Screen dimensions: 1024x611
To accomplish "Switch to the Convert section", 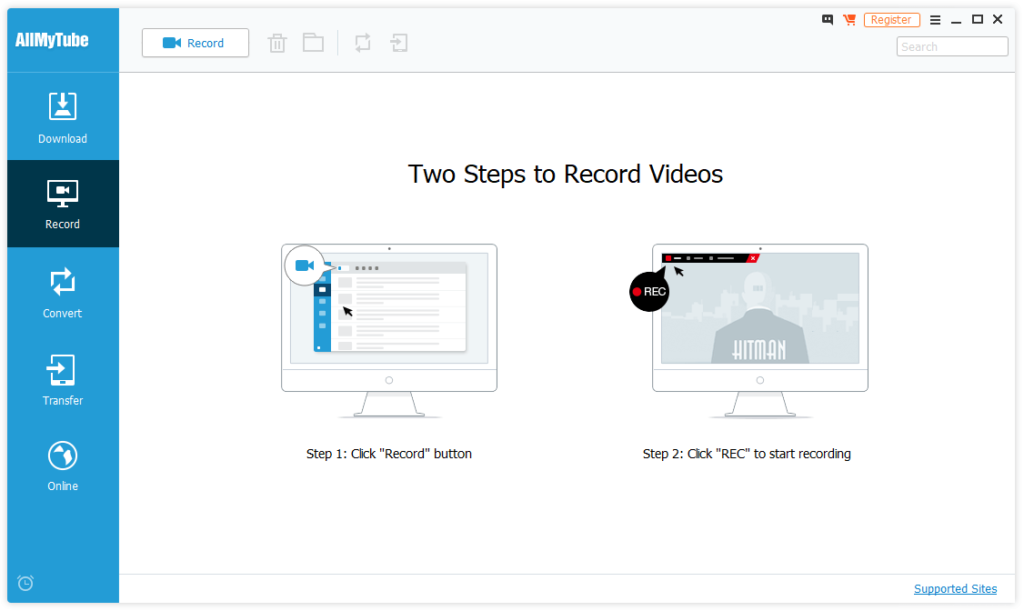I will pyautogui.click(x=62, y=291).
